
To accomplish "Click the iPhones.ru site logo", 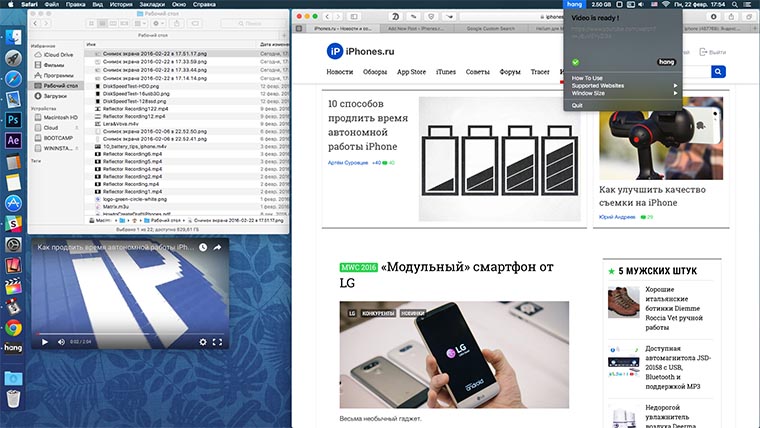I will (x=360, y=51).
